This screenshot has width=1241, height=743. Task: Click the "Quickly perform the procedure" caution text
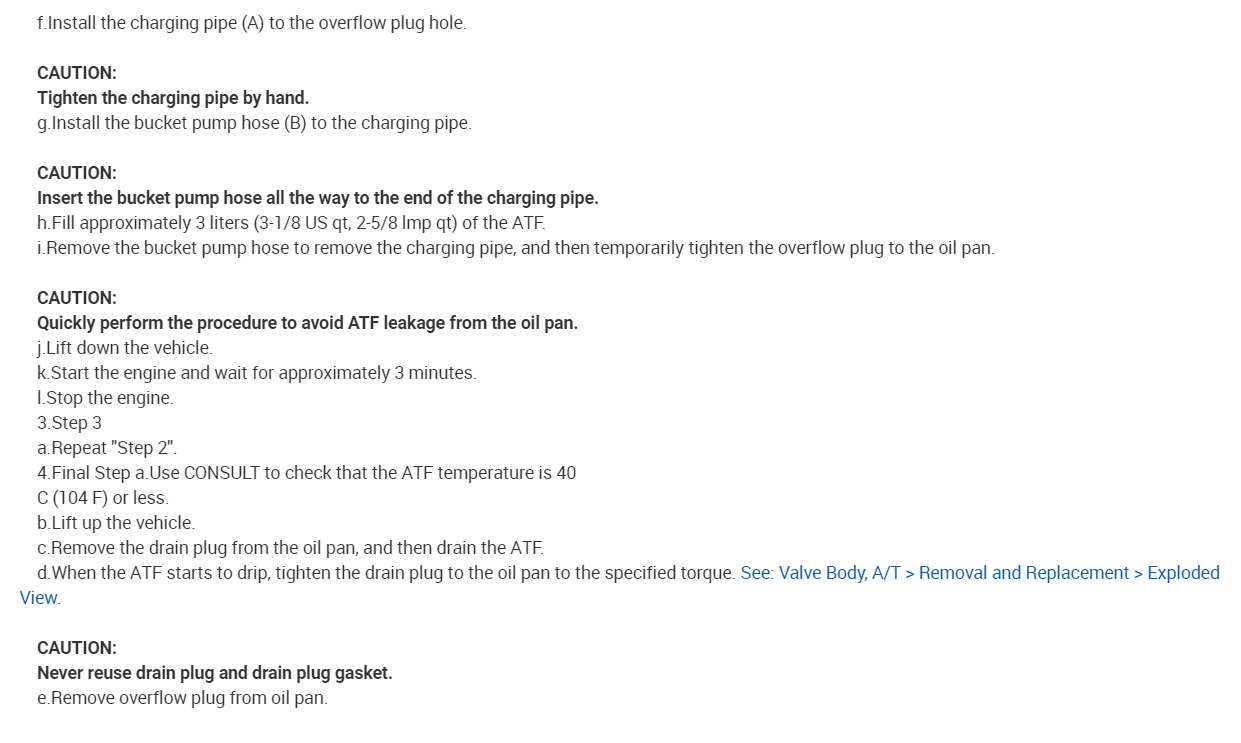pos(307,323)
